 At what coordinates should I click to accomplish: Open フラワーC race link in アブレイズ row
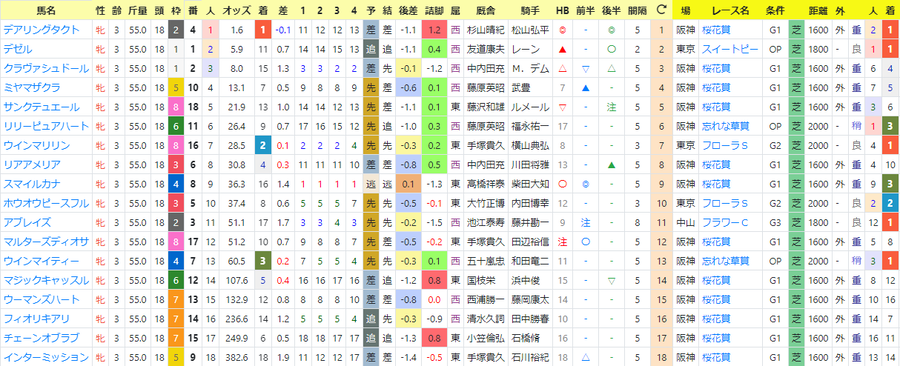coord(724,223)
